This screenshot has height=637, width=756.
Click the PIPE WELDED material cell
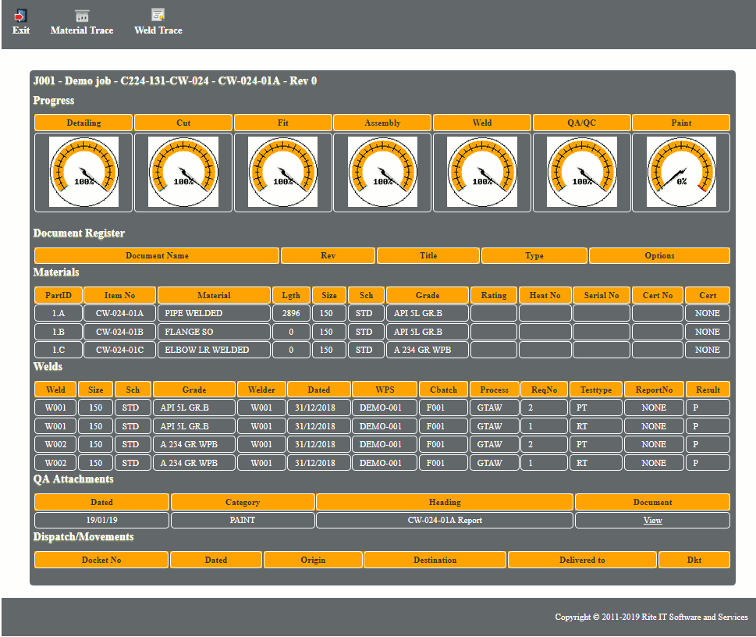tap(214, 313)
